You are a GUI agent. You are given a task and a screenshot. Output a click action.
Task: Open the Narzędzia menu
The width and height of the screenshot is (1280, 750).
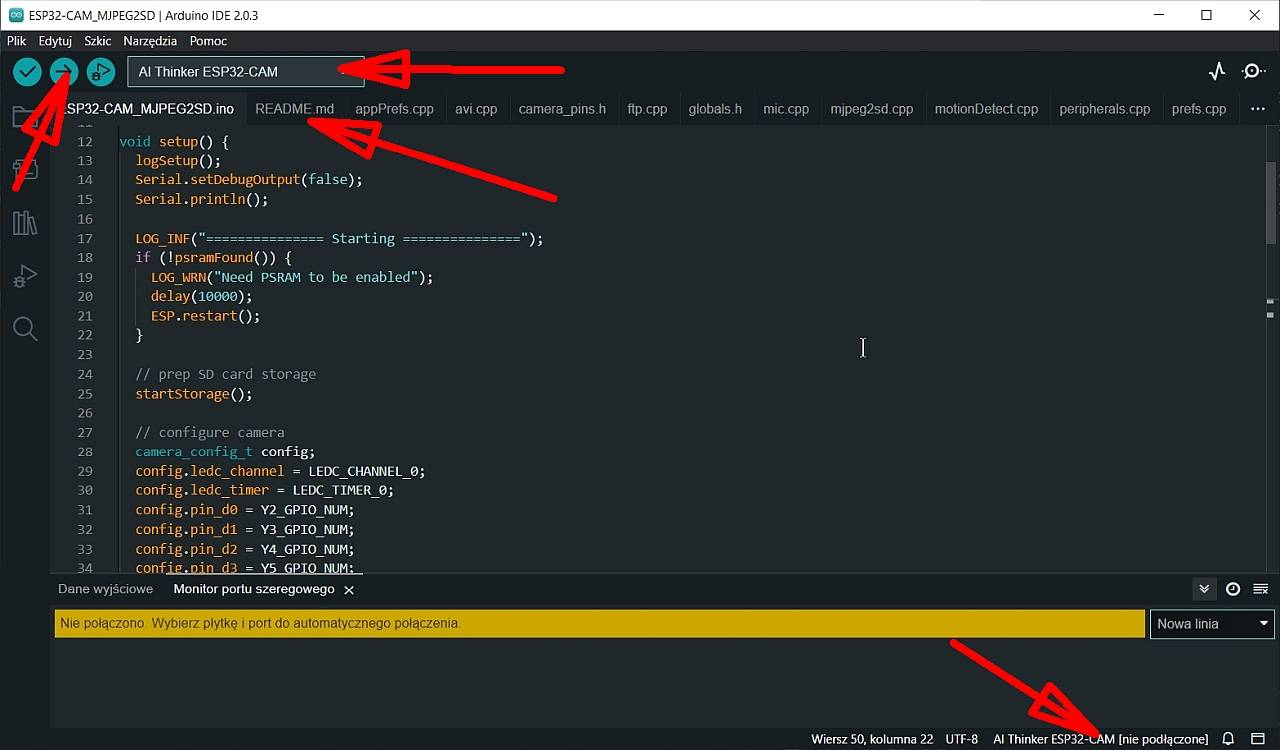[149, 41]
